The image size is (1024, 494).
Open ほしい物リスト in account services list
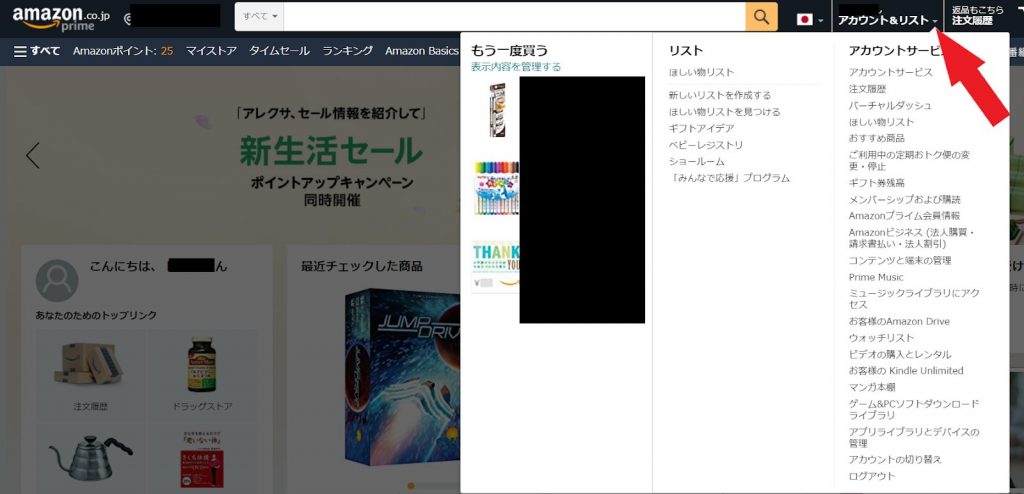point(882,122)
